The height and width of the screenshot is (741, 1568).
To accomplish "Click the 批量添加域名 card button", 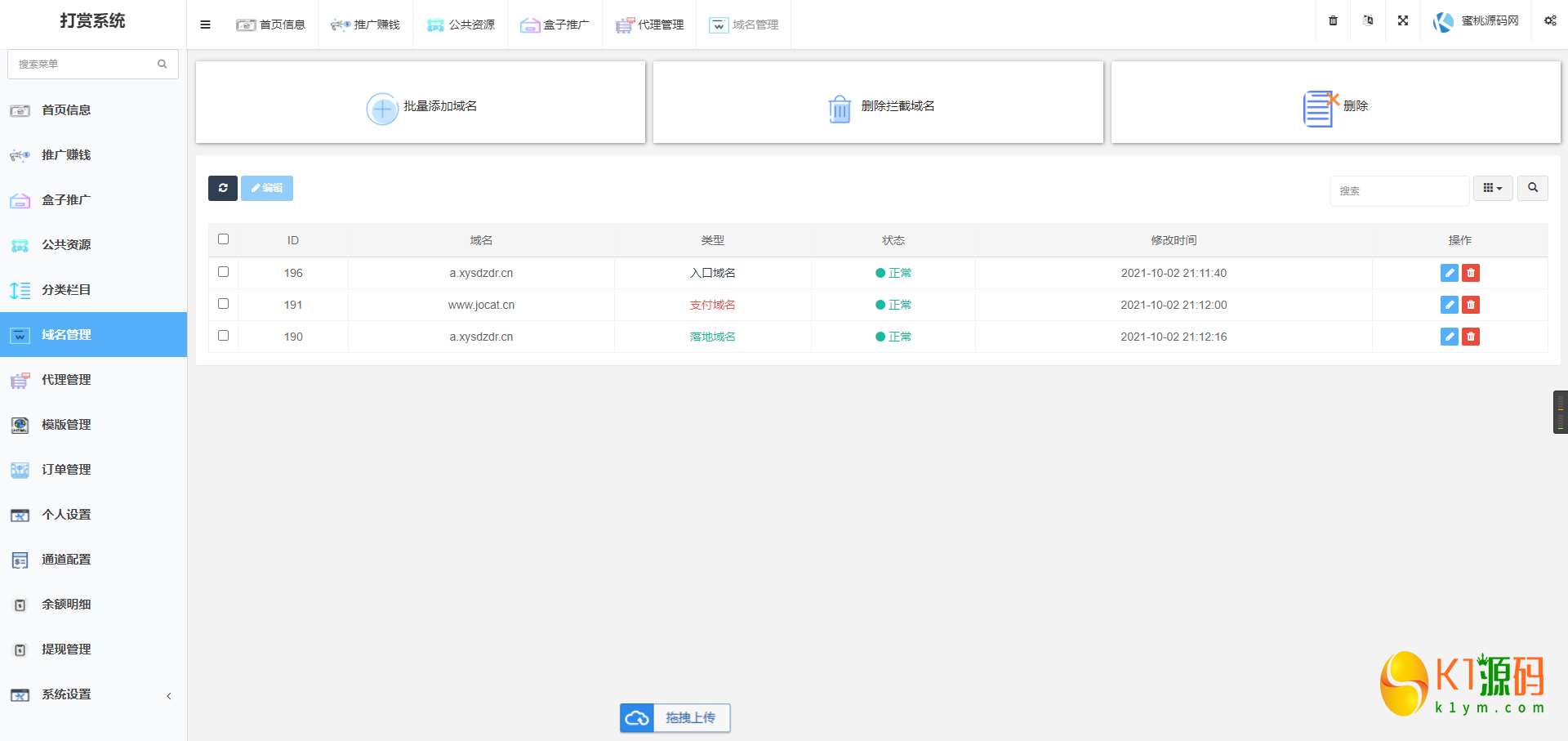I will (x=421, y=106).
